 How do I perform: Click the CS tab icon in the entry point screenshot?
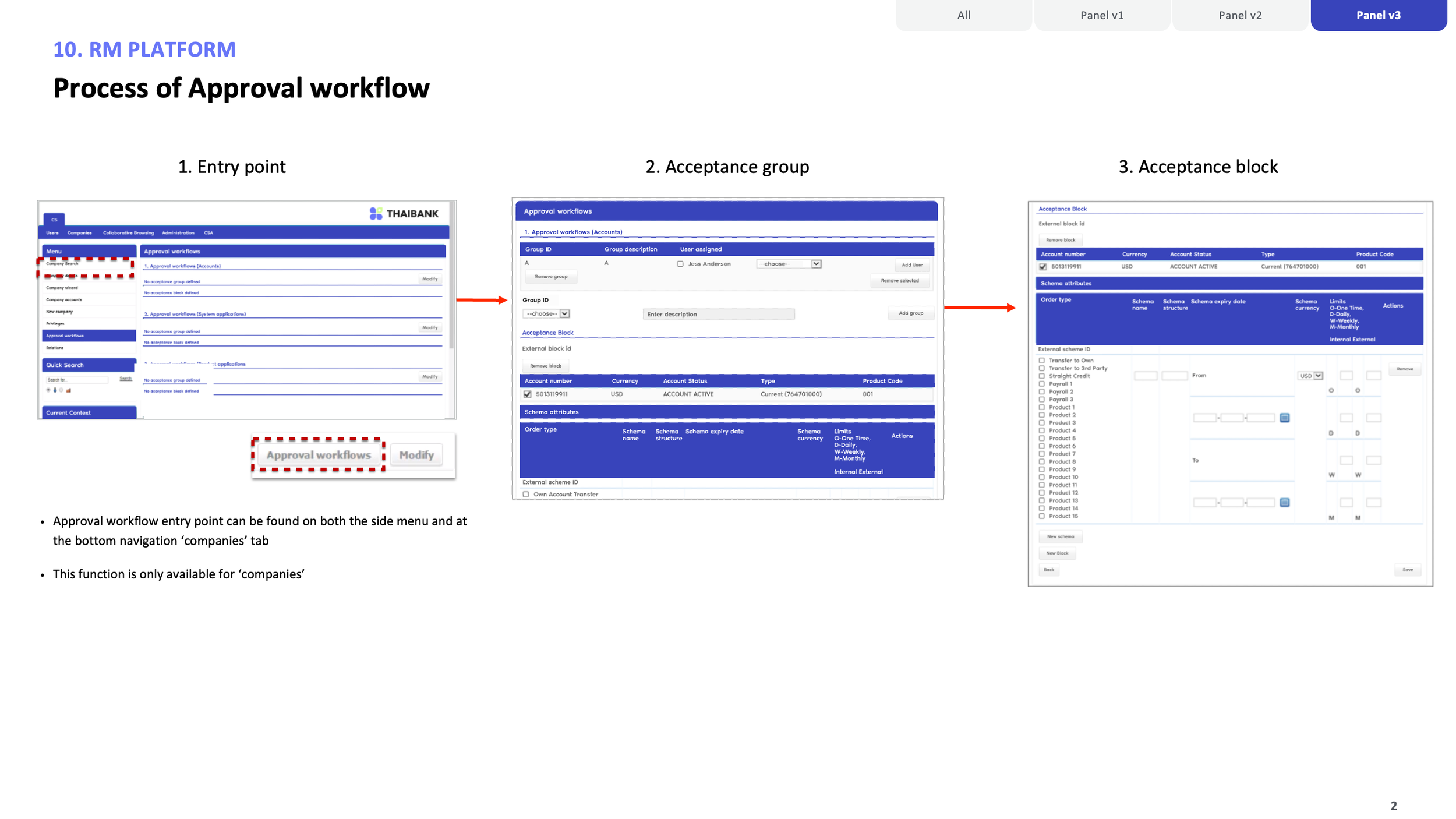[54, 220]
